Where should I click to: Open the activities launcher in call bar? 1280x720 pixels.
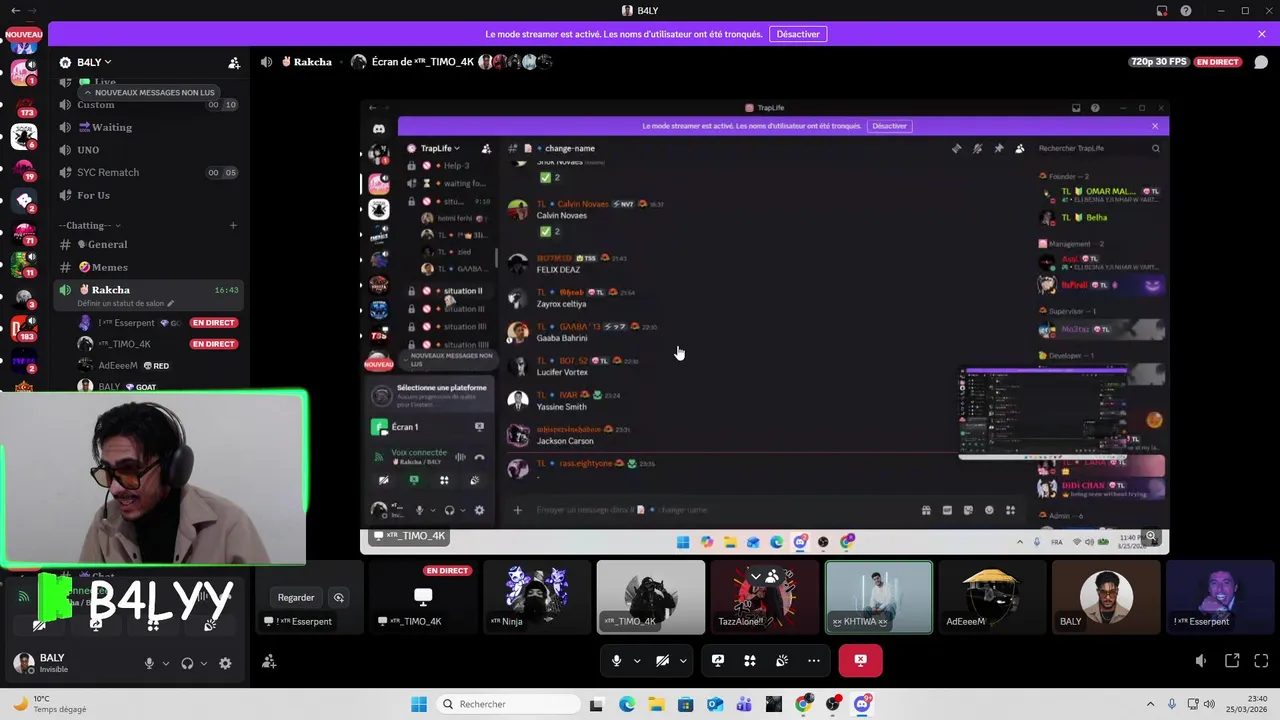click(x=750, y=660)
